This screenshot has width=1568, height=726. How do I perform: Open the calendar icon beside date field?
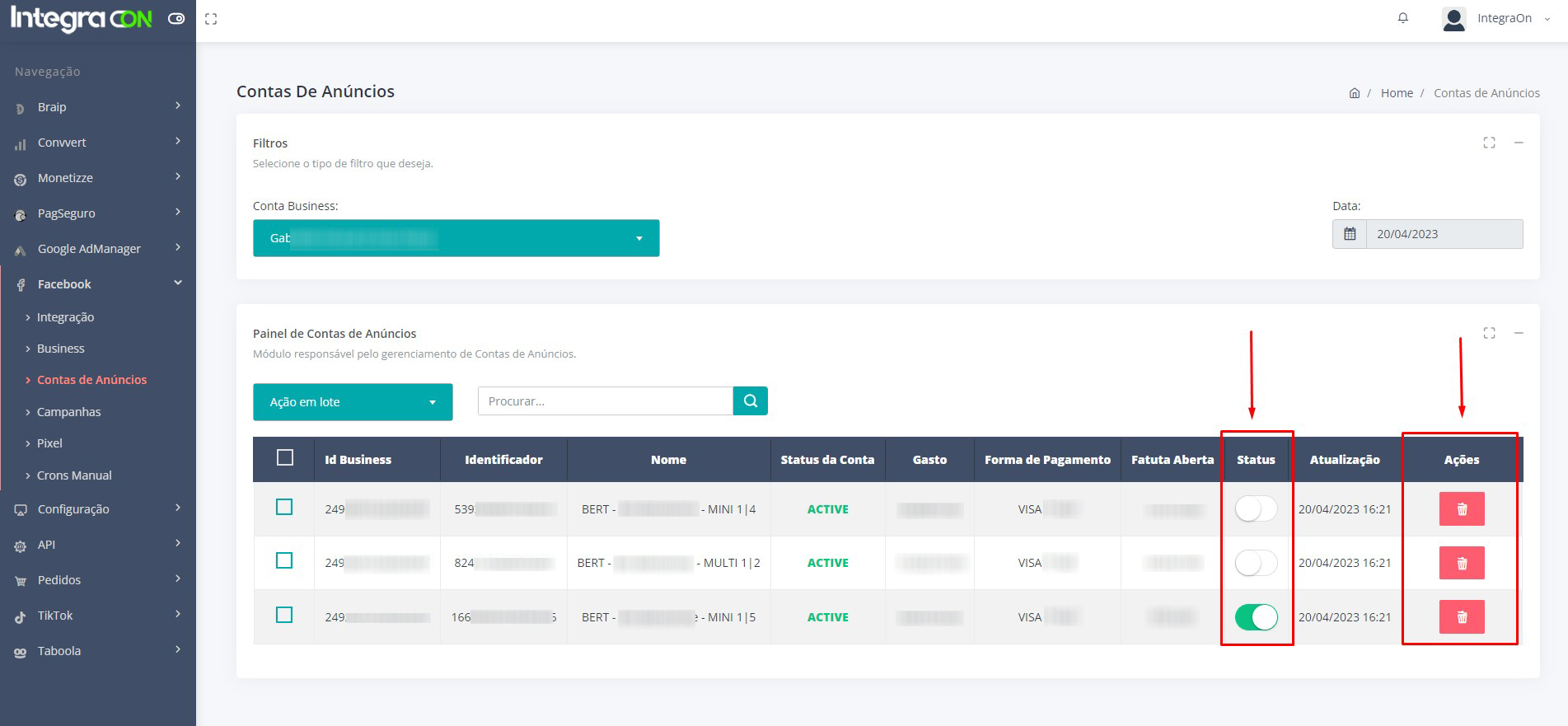click(1350, 234)
